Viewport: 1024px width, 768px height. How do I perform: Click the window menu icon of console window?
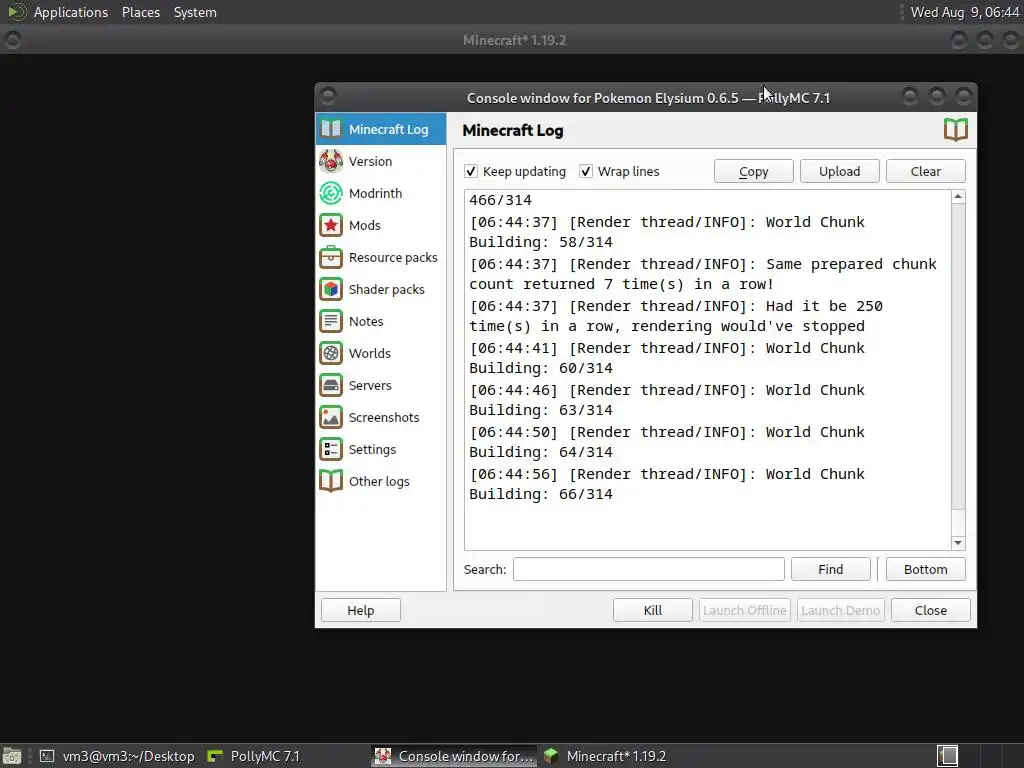pyautogui.click(x=328, y=97)
